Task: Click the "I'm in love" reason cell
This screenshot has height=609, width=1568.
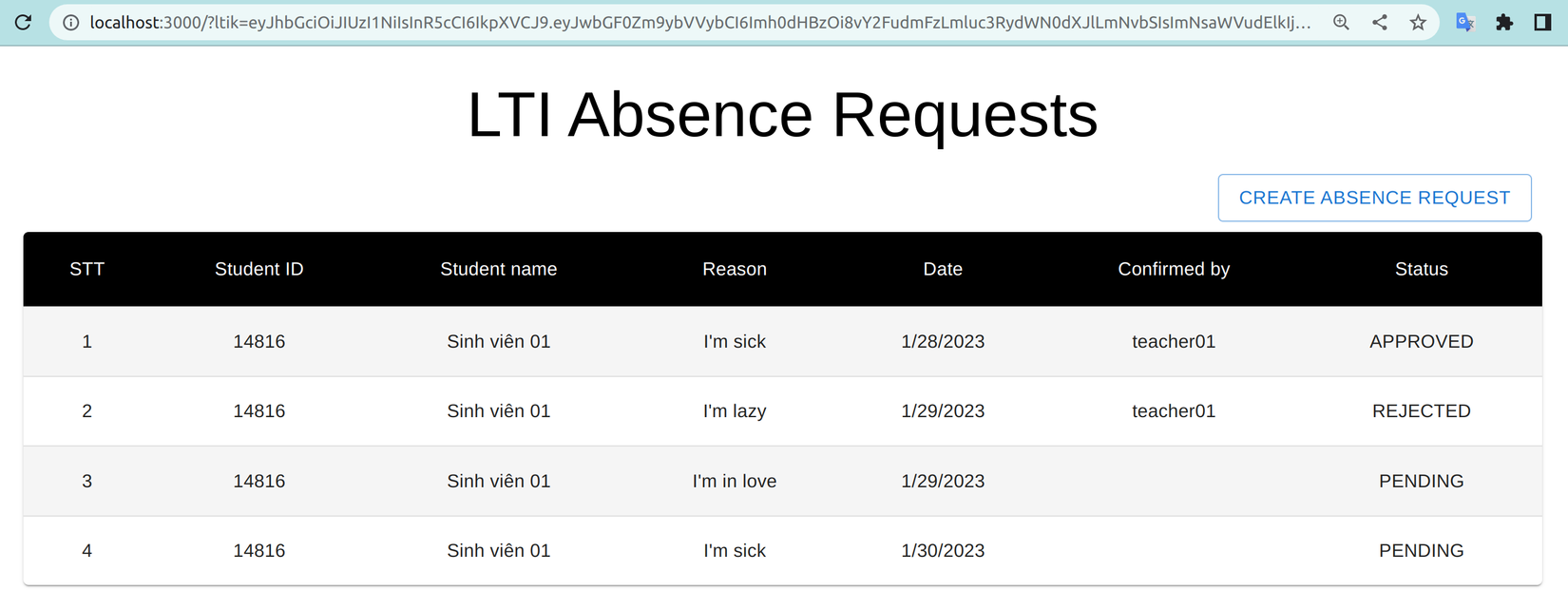Action: (x=734, y=481)
